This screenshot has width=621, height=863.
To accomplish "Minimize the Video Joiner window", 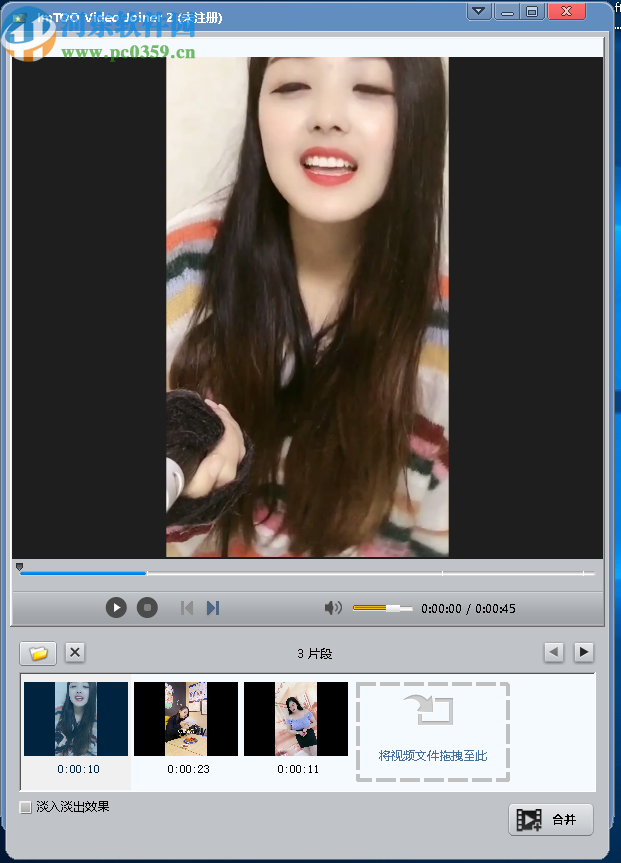I will coord(507,12).
